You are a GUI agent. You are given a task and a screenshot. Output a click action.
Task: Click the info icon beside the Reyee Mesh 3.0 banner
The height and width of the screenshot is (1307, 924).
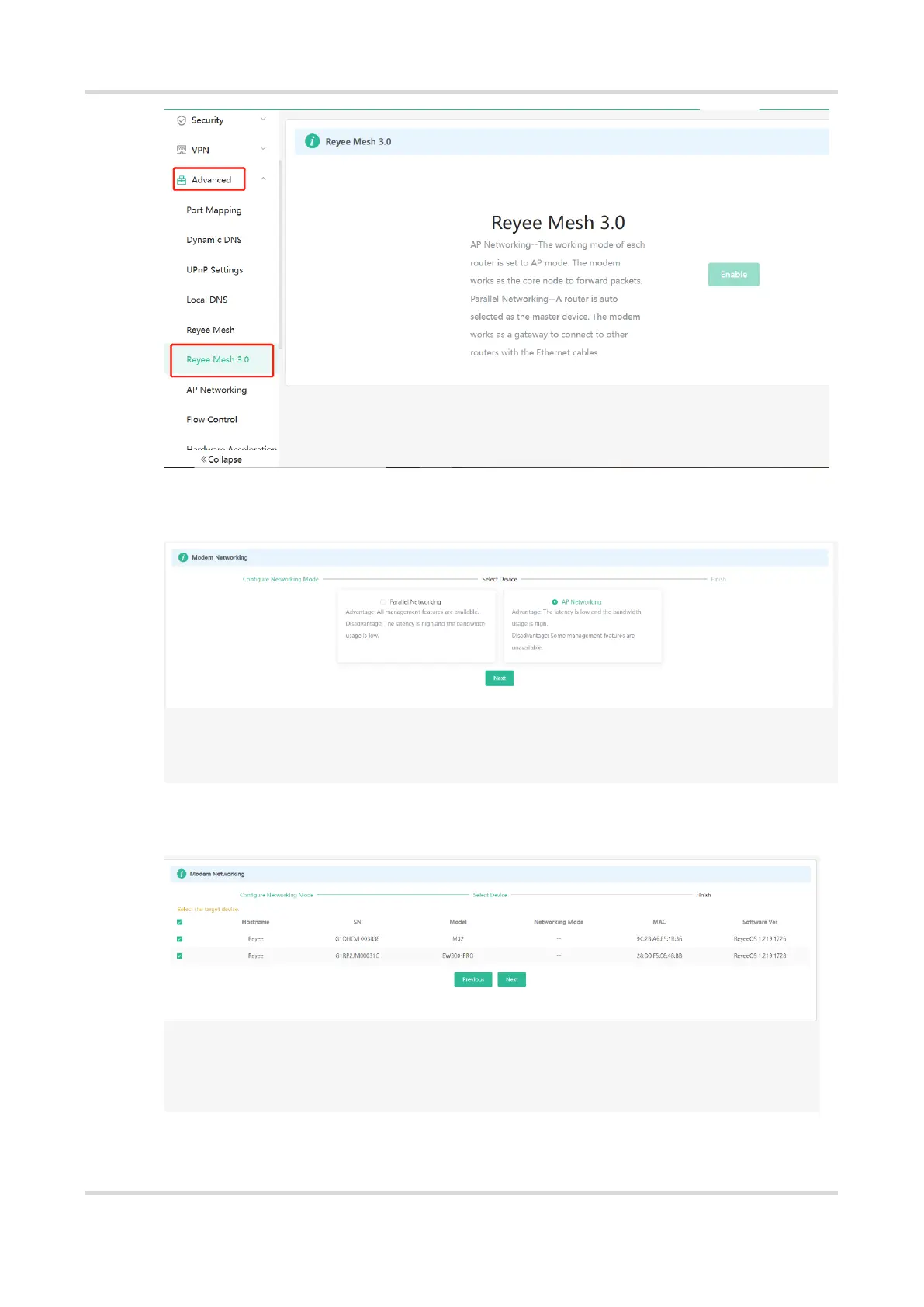tap(312, 141)
